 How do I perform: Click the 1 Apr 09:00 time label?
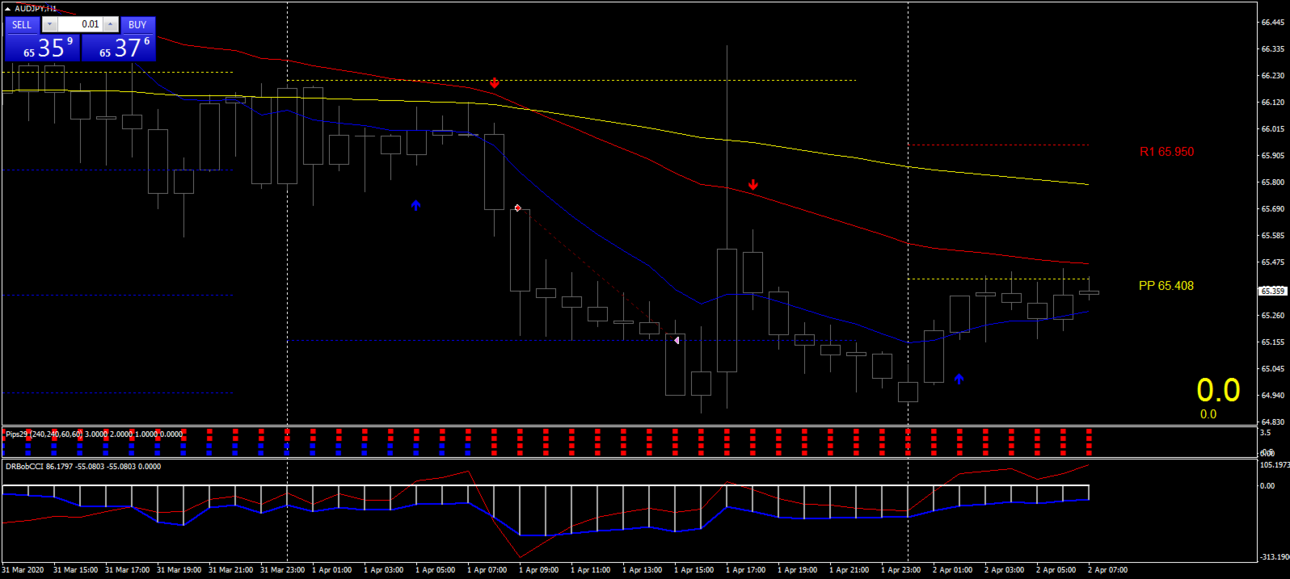[540, 570]
